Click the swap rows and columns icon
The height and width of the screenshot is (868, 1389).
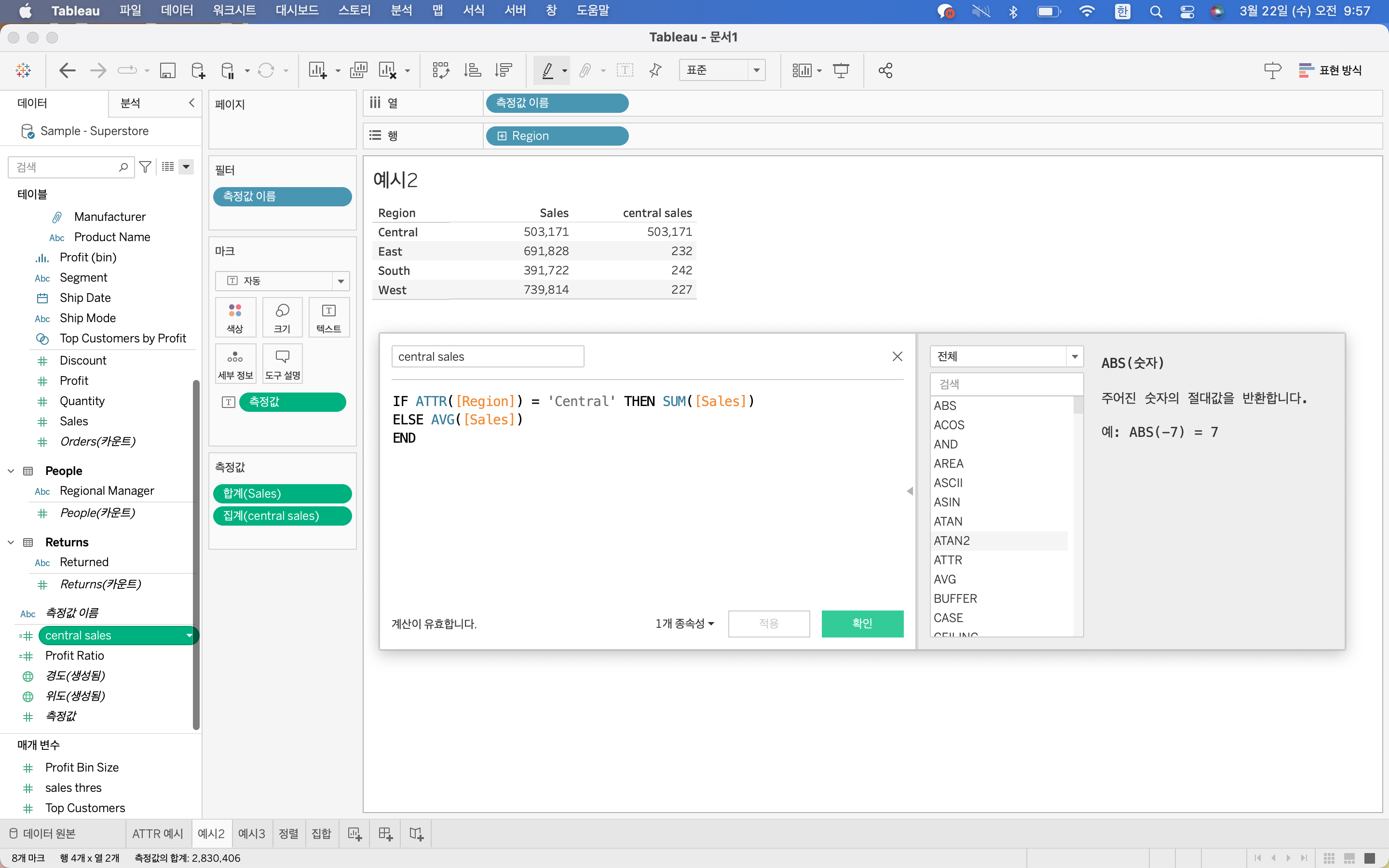click(x=440, y=70)
